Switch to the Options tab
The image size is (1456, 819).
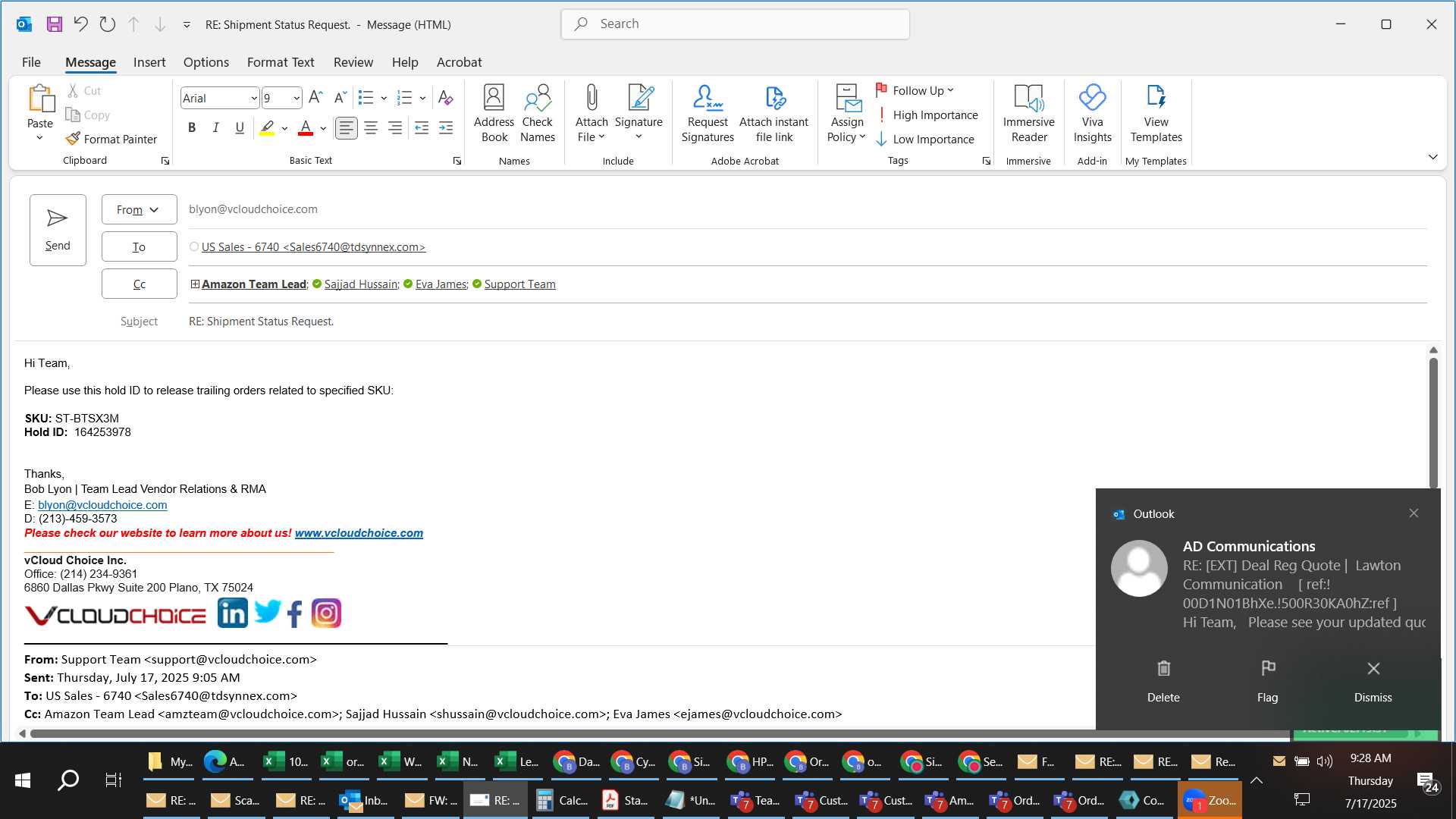pos(206,62)
